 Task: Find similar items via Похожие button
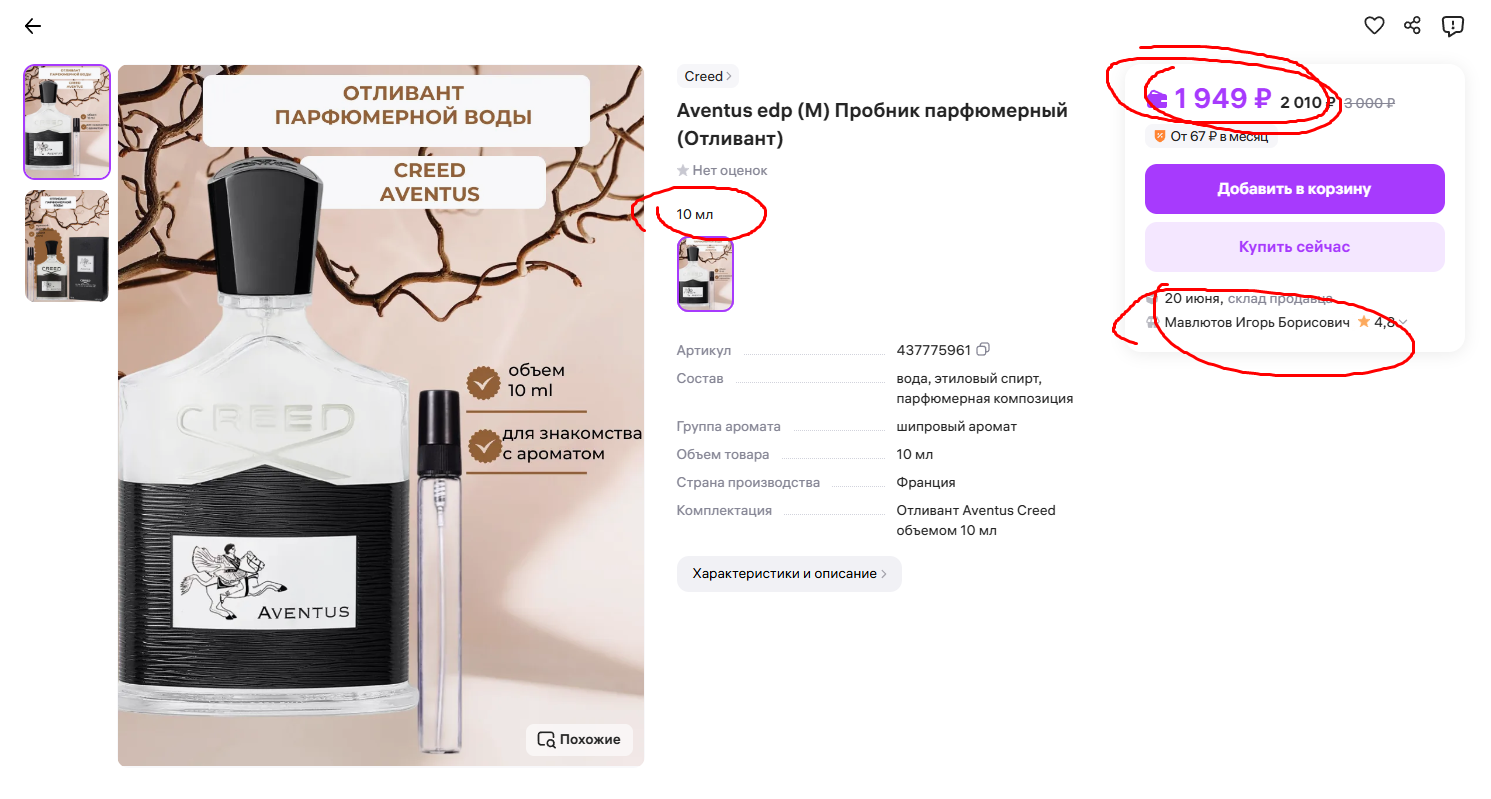coord(579,740)
